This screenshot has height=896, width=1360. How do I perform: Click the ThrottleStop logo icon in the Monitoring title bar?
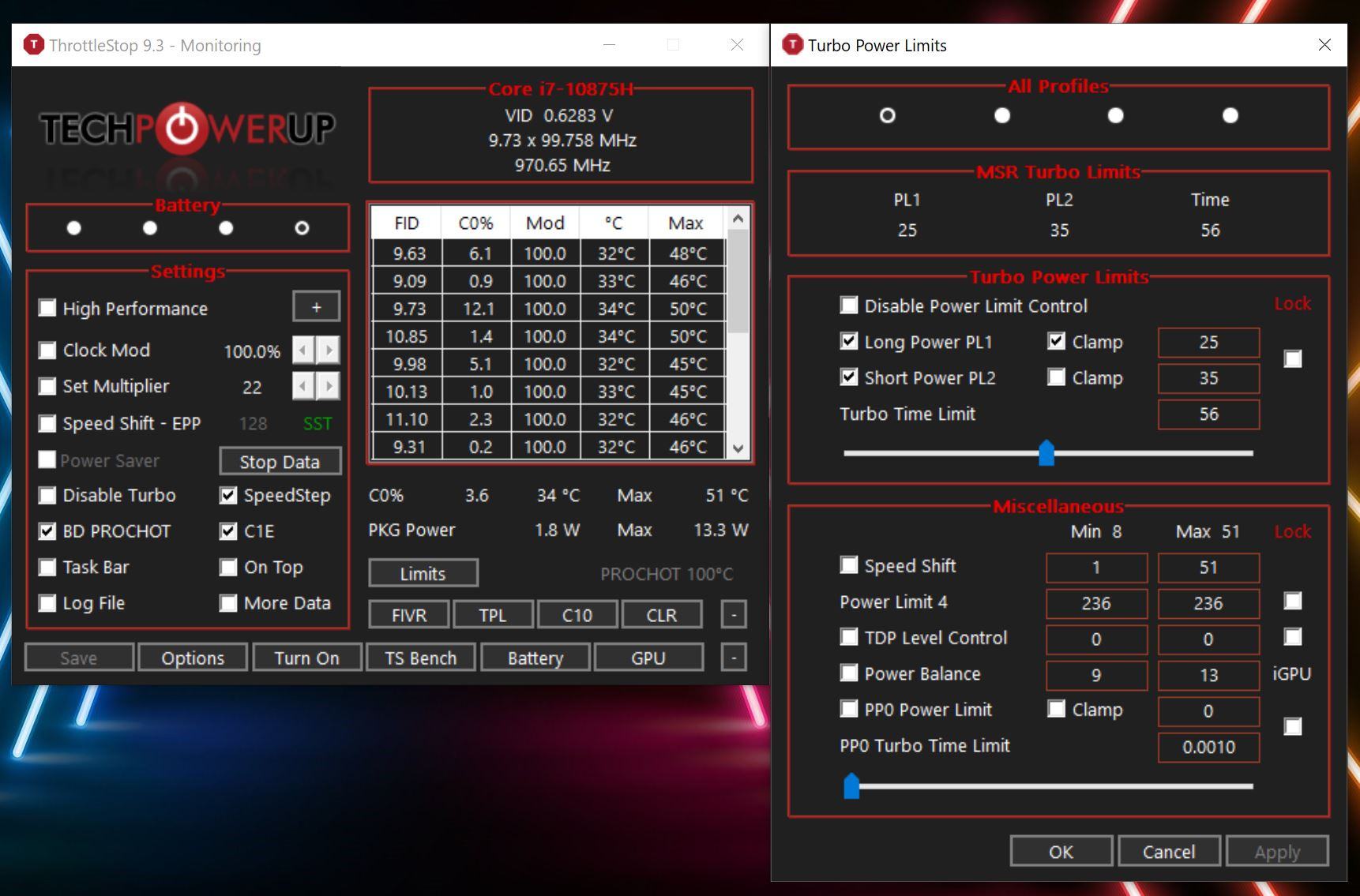coord(33,45)
